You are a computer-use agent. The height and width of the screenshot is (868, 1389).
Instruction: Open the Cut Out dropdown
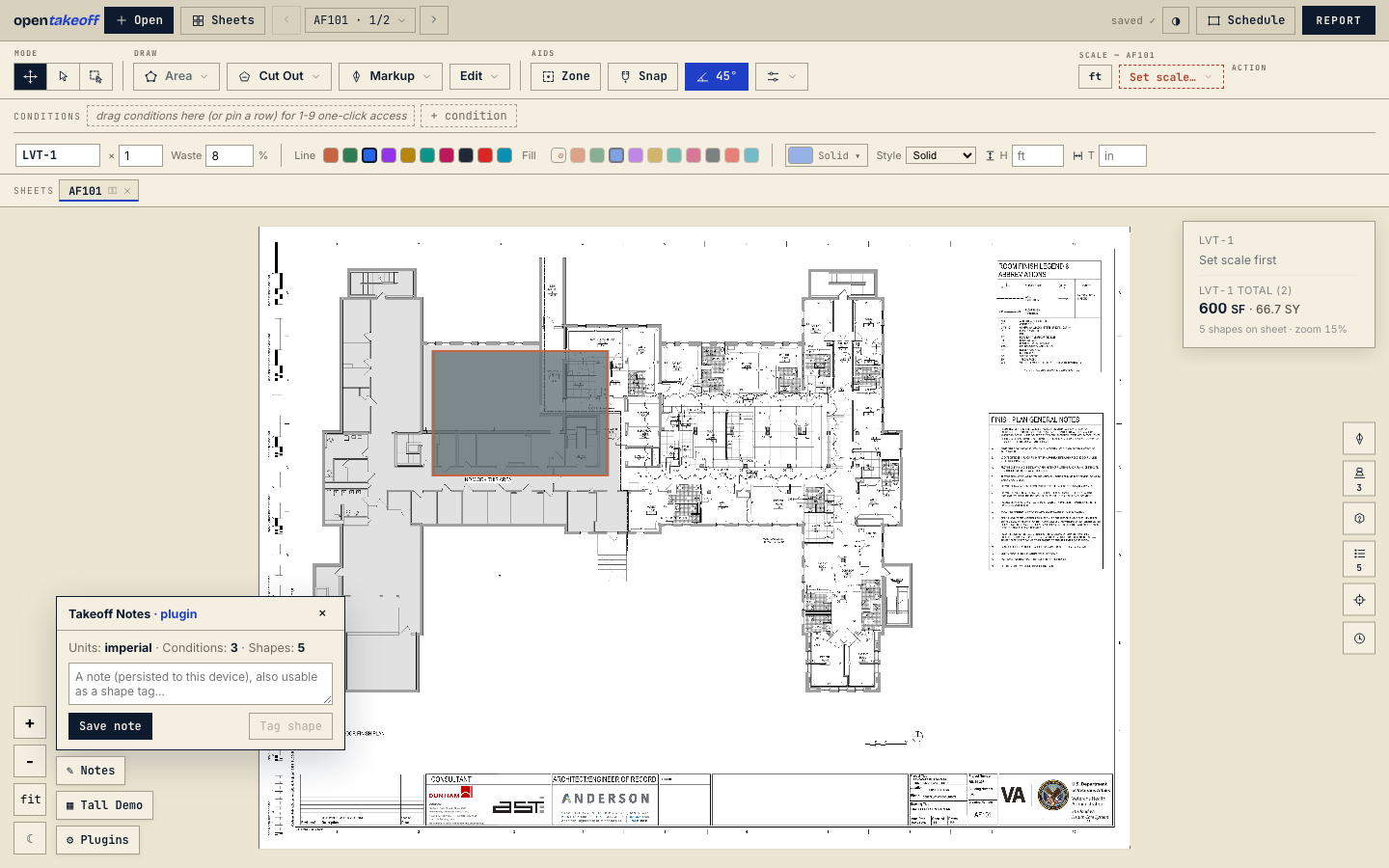coord(280,76)
